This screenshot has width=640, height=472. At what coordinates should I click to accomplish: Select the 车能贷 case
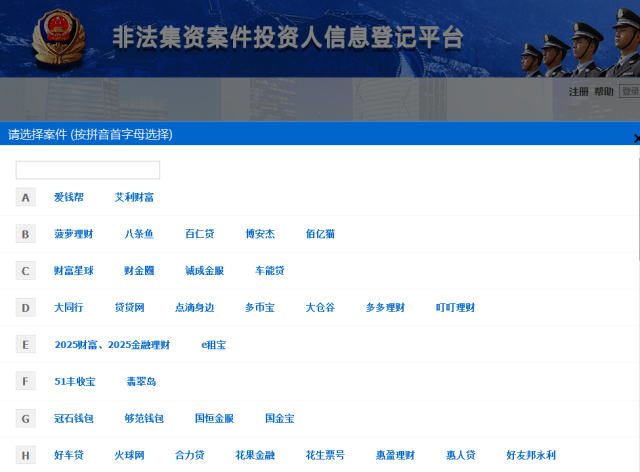(270, 271)
